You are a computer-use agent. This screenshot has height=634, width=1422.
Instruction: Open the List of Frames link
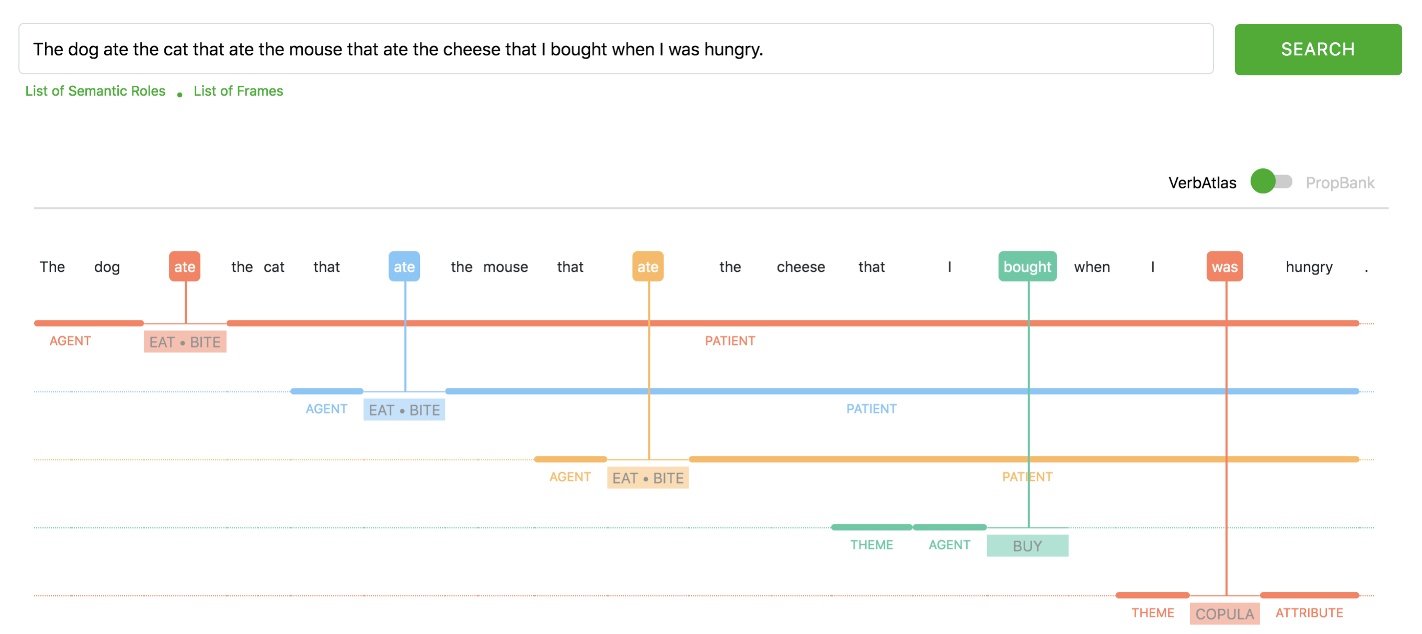click(238, 91)
